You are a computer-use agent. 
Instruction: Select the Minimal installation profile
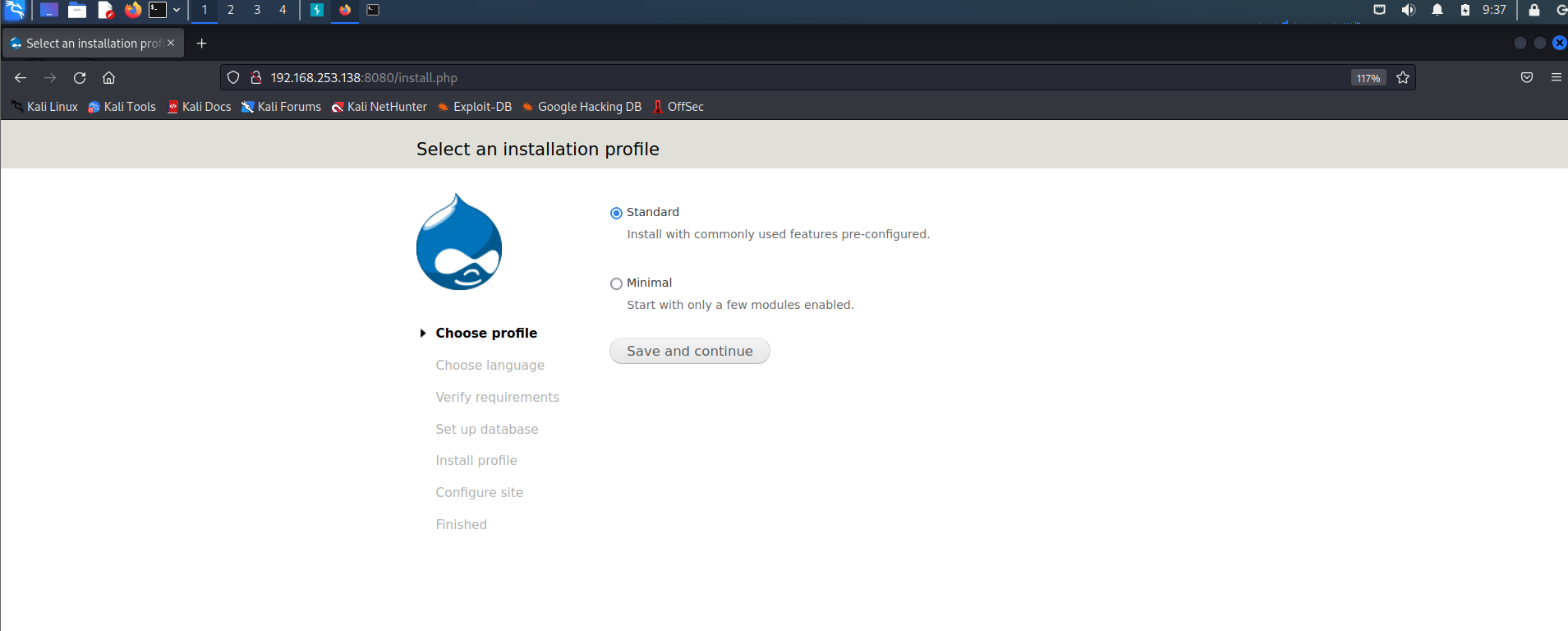pos(616,283)
